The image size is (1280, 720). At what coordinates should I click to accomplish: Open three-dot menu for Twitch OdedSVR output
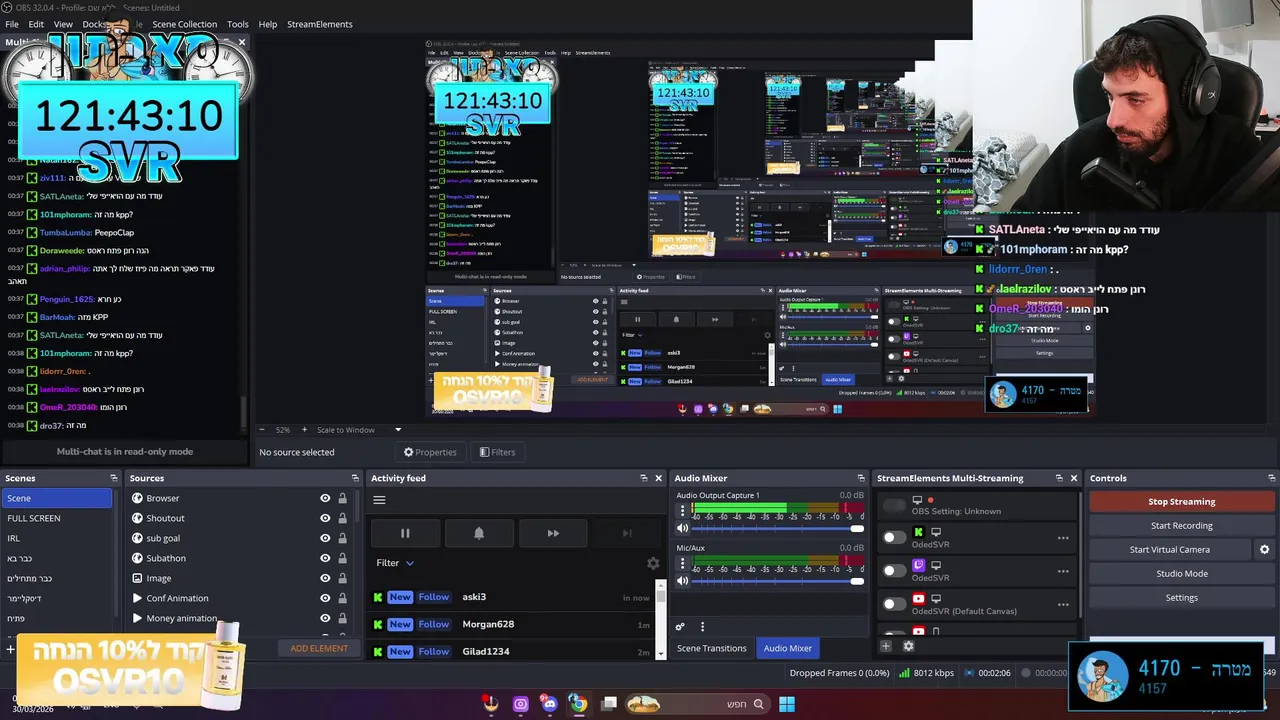1063,571
